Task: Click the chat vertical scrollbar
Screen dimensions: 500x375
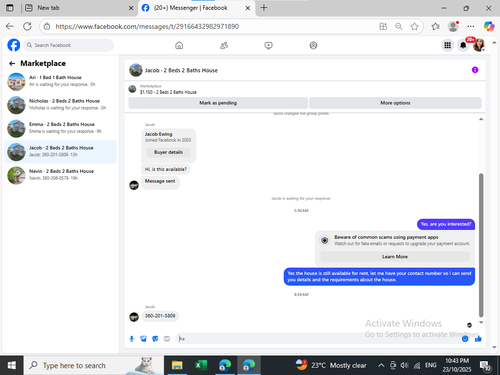Action: (481, 245)
